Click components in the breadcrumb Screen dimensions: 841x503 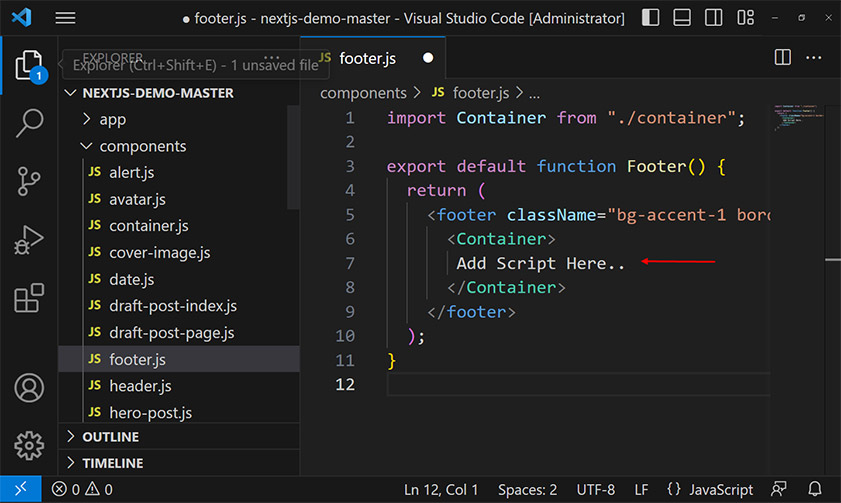(363, 93)
